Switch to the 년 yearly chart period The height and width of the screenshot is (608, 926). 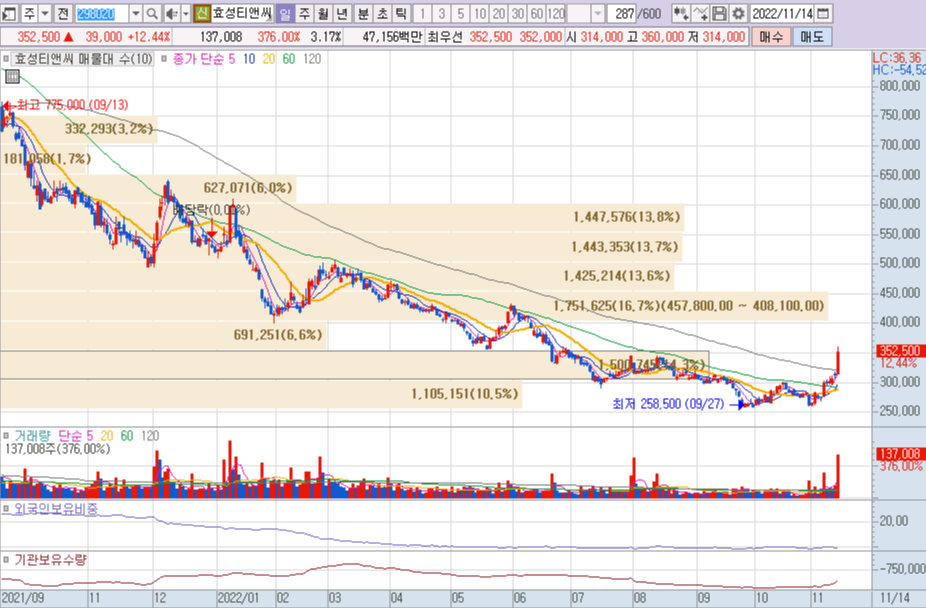(342, 13)
